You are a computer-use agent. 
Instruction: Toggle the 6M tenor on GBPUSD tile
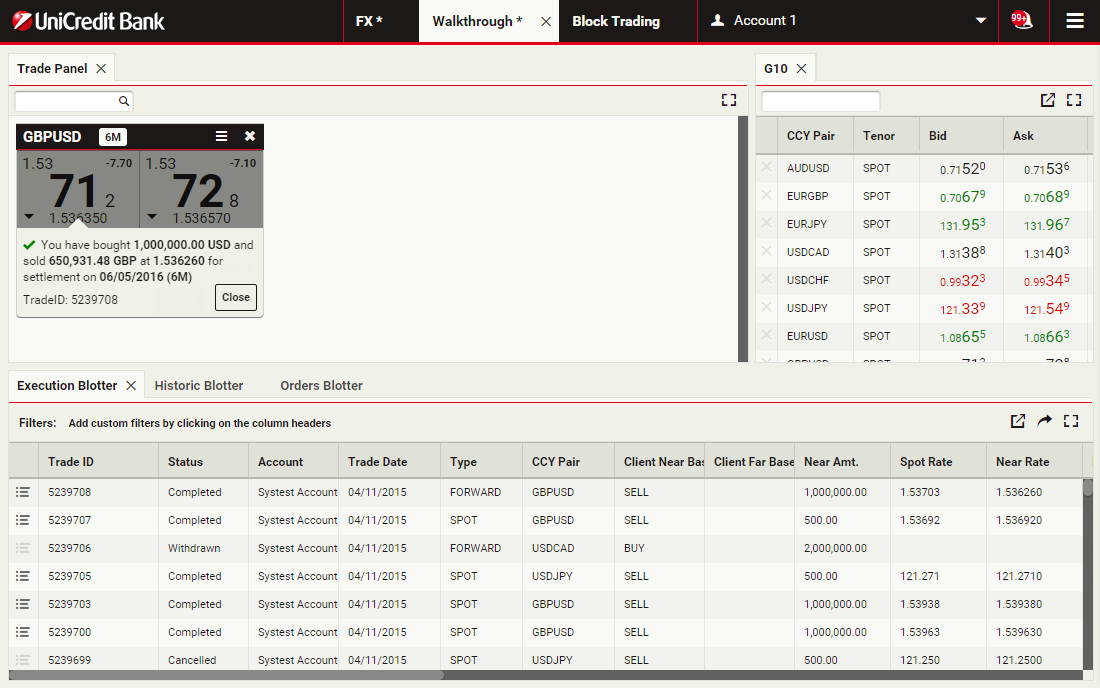(x=113, y=137)
